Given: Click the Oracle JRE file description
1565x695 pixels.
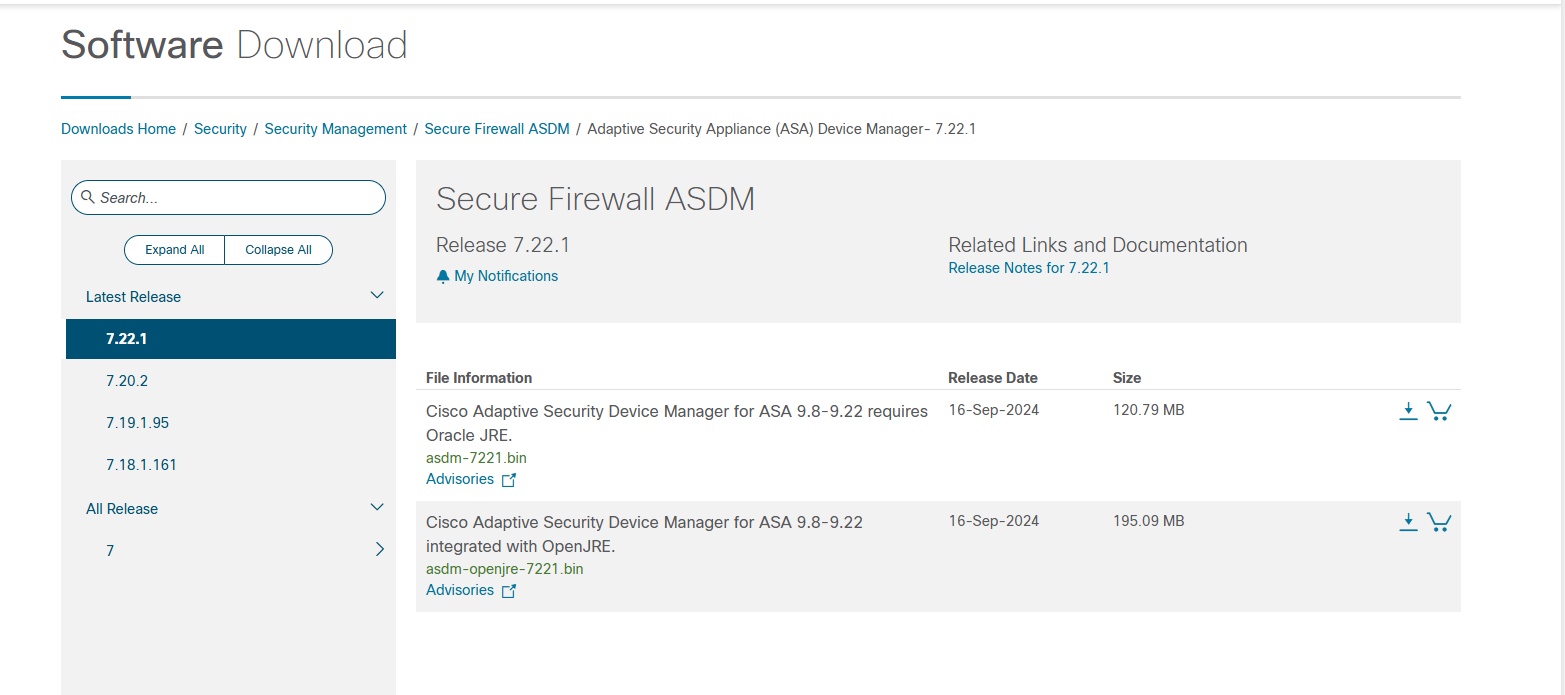Looking at the screenshot, I should pos(677,424).
